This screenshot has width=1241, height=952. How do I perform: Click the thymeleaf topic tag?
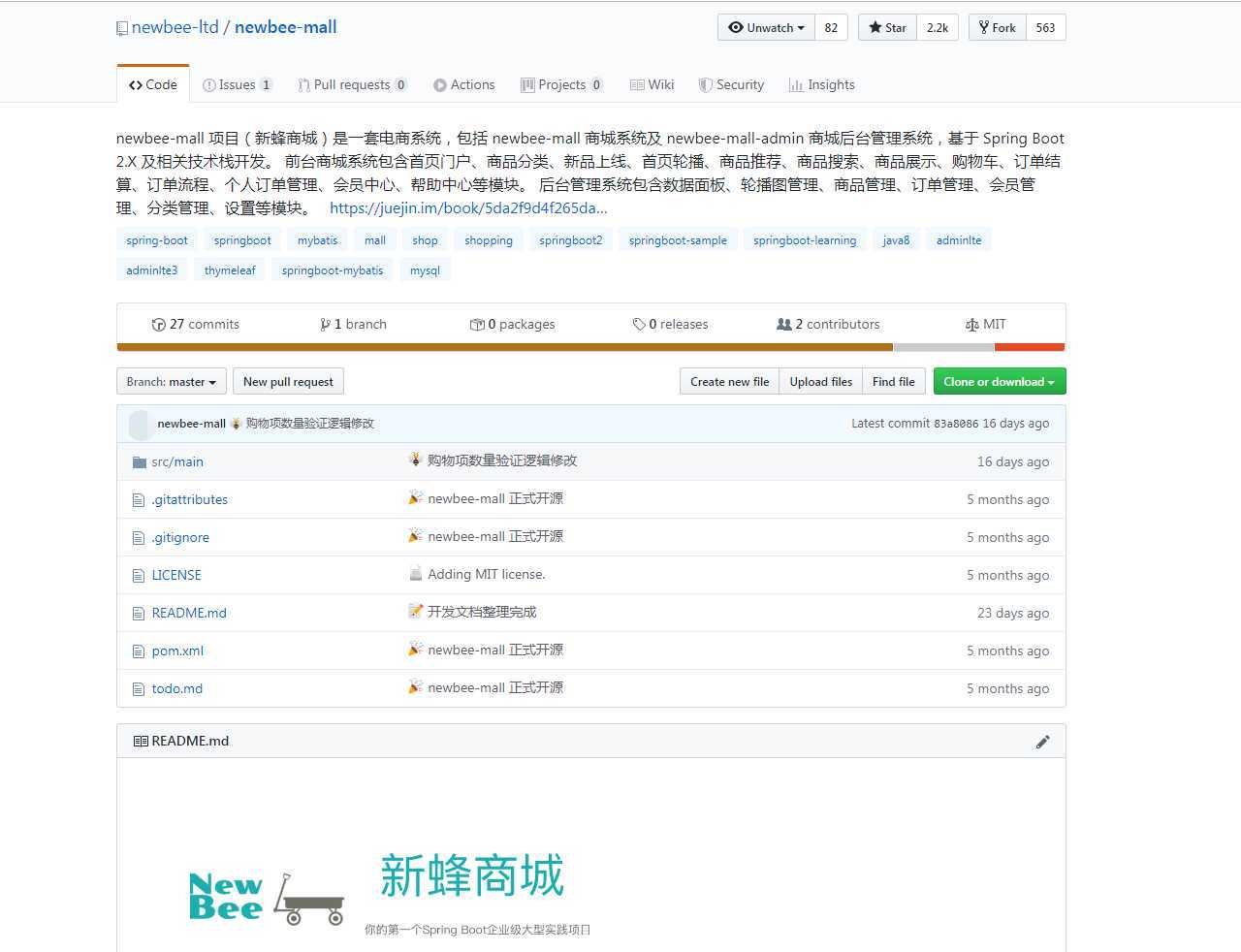(230, 270)
